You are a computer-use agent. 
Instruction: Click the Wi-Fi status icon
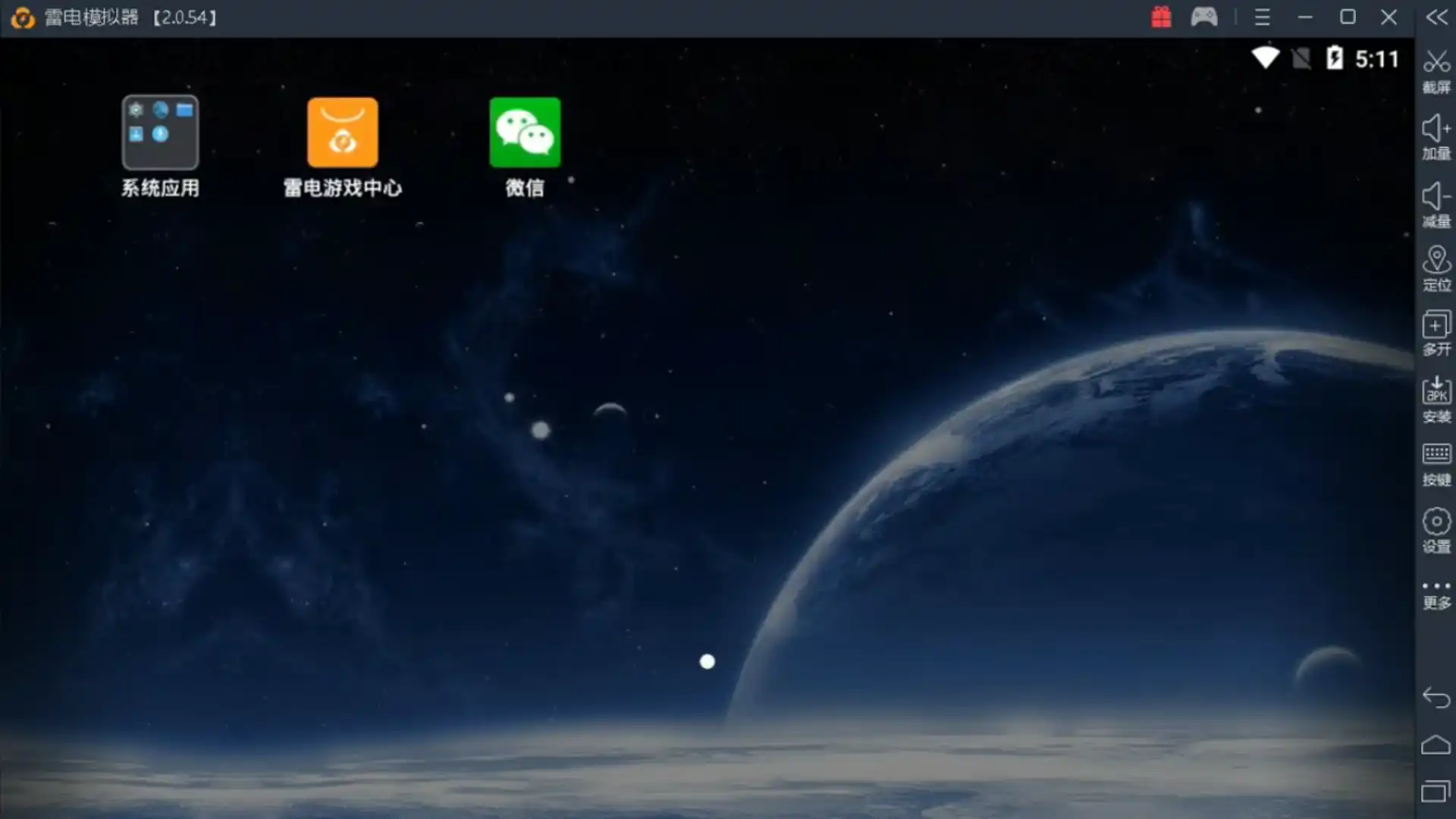[x=1265, y=58]
